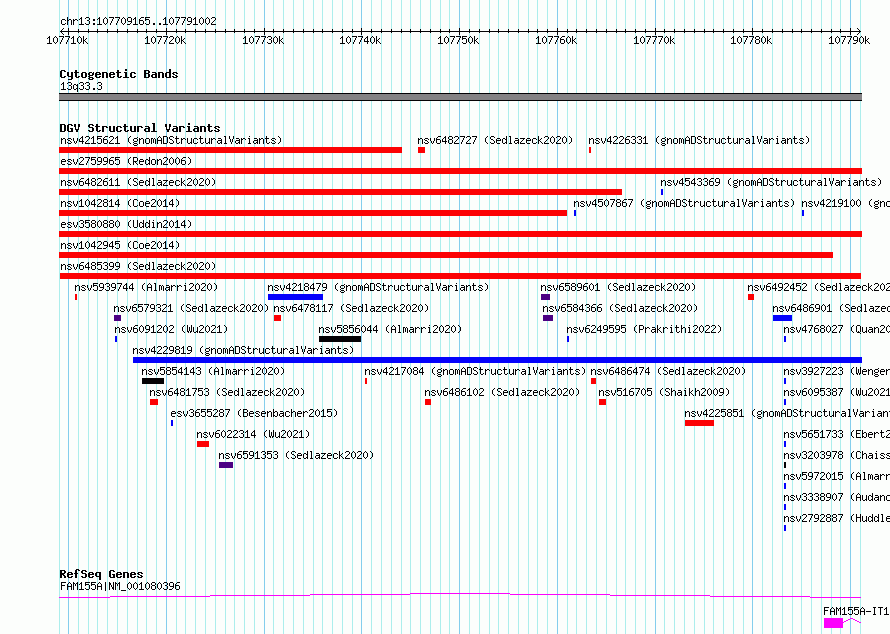890x634 pixels.
Task: Click the nsv5972015 variant label
Action: [x=836, y=476]
